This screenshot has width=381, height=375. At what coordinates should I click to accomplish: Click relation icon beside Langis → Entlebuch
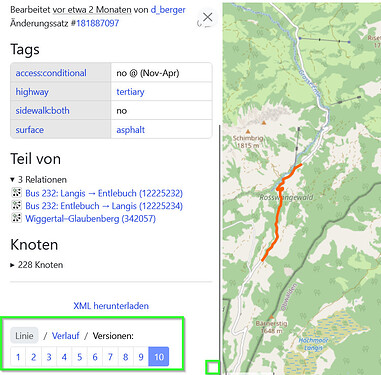17,193
